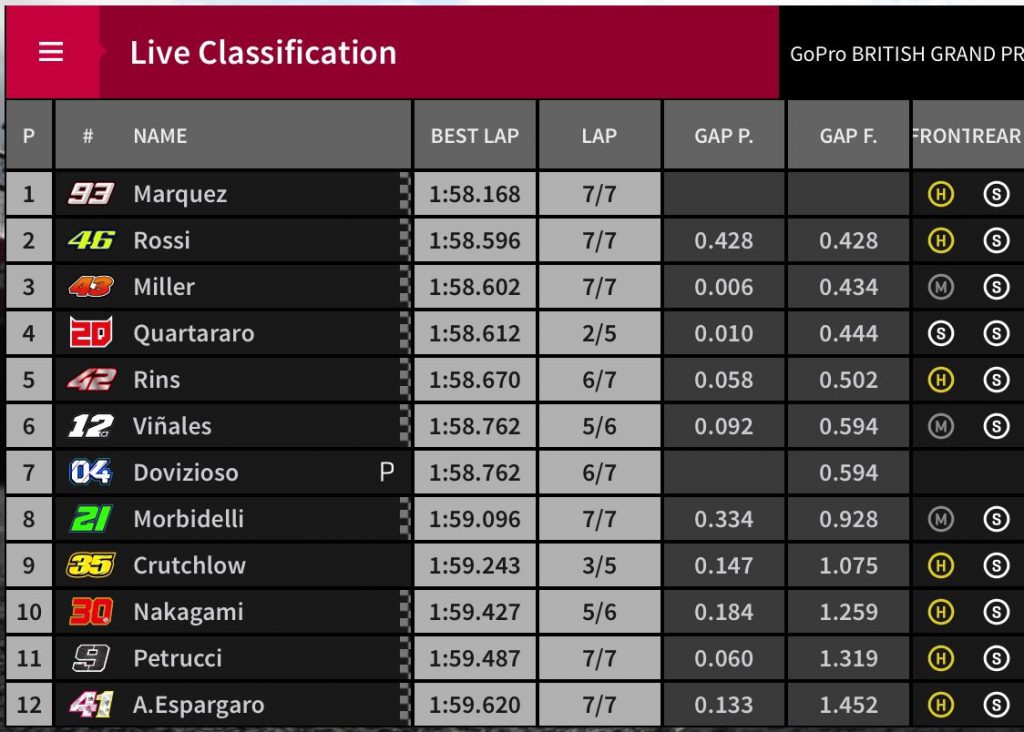The image size is (1024, 732).
Task: Click Crutchlow's number 35 badge
Action: (x=90, y=565)
